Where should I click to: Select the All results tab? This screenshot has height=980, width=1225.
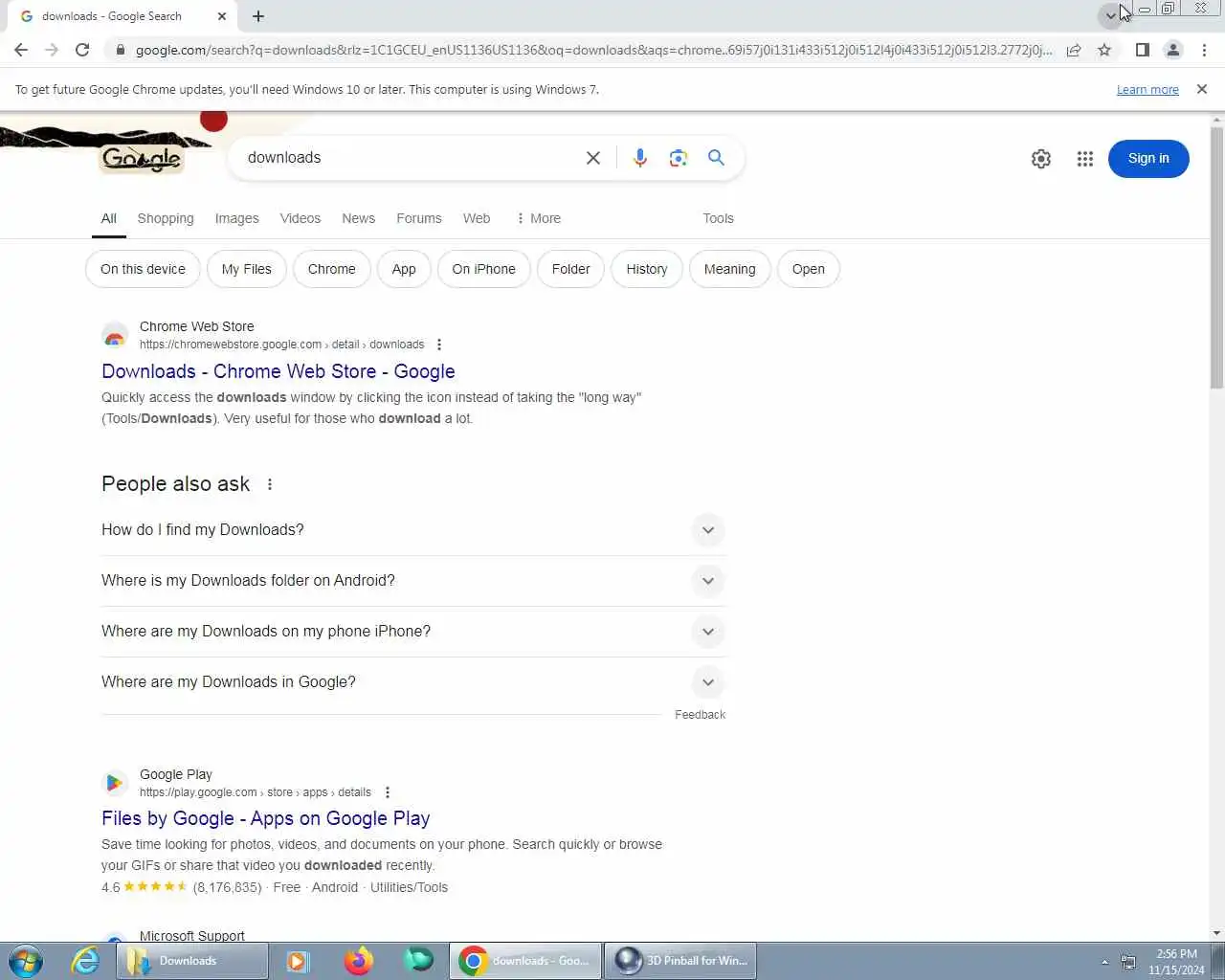click(109, 218)
